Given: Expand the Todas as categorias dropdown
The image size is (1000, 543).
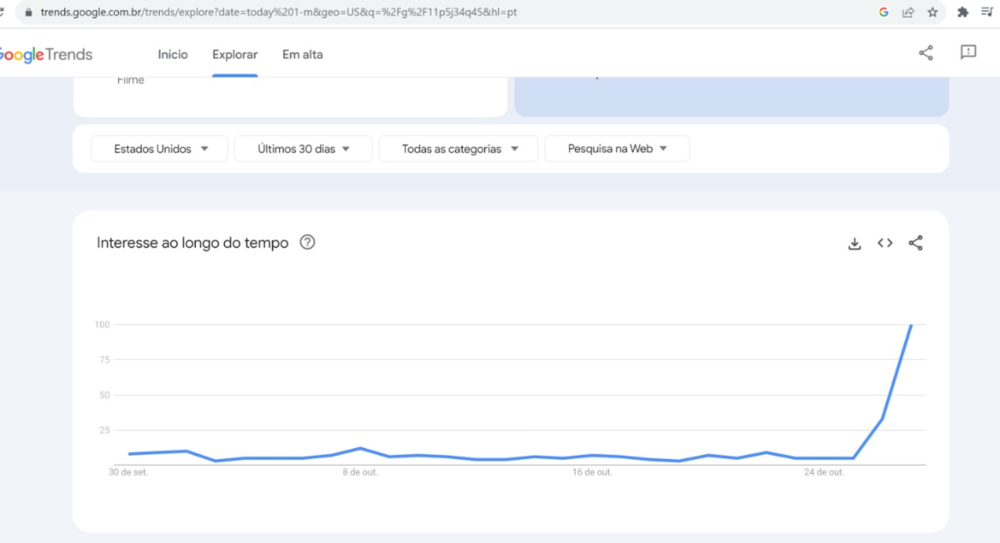Looking at the screenshot, I should pos(459,149).
